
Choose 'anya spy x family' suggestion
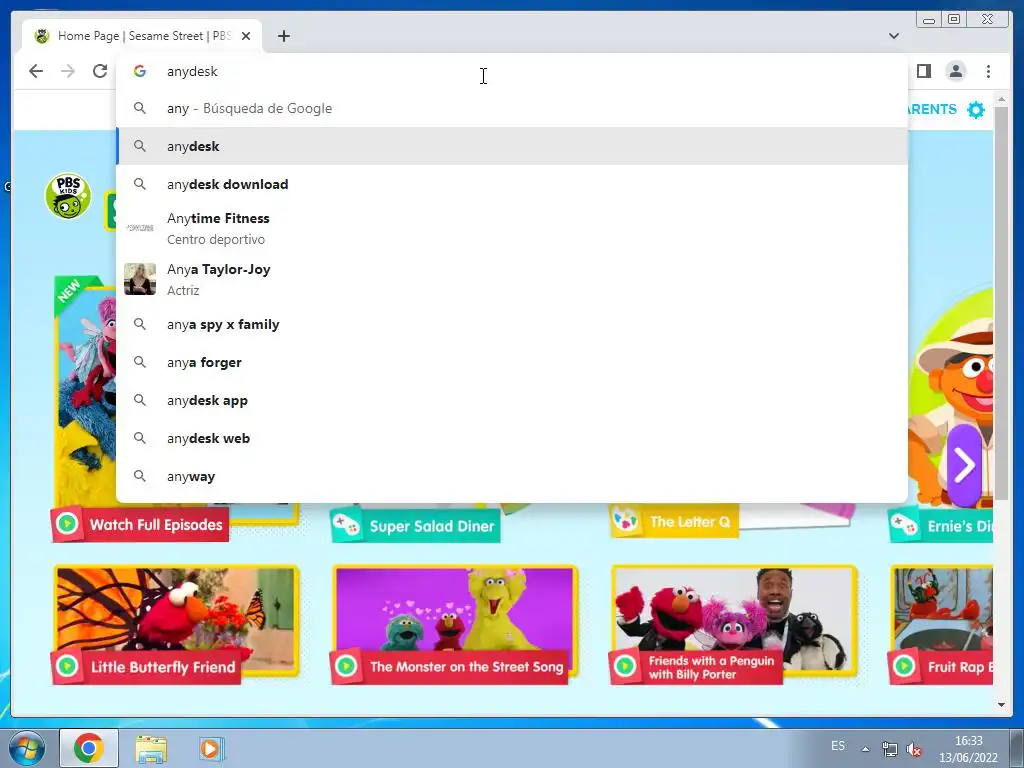[512, 325]
